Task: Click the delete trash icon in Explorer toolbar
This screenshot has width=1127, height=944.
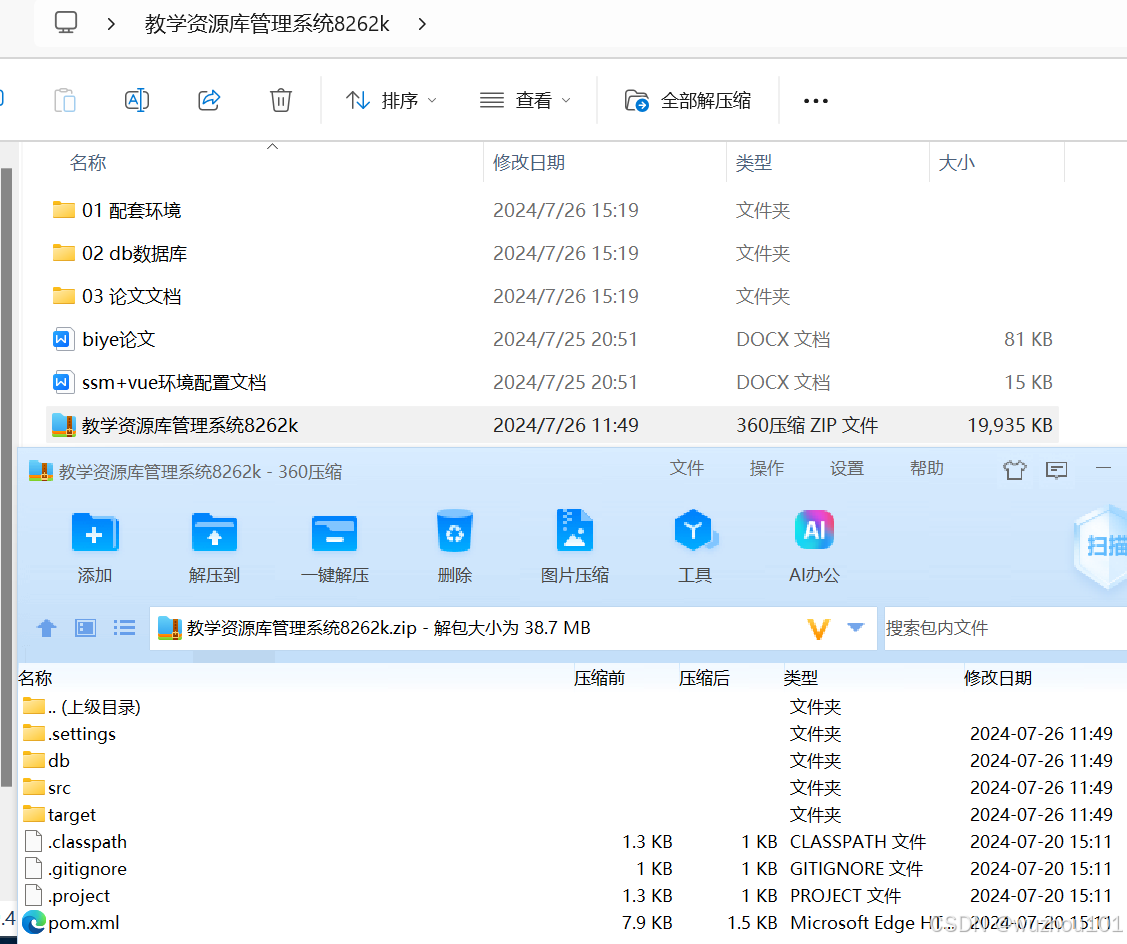Action: pyautogui.click(x=280, y=100)
